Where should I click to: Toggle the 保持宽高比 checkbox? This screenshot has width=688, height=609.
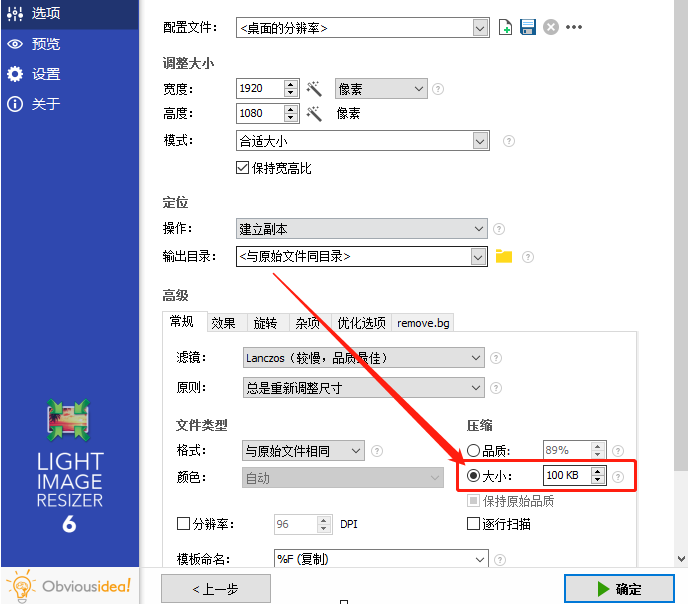coord(242,168)
